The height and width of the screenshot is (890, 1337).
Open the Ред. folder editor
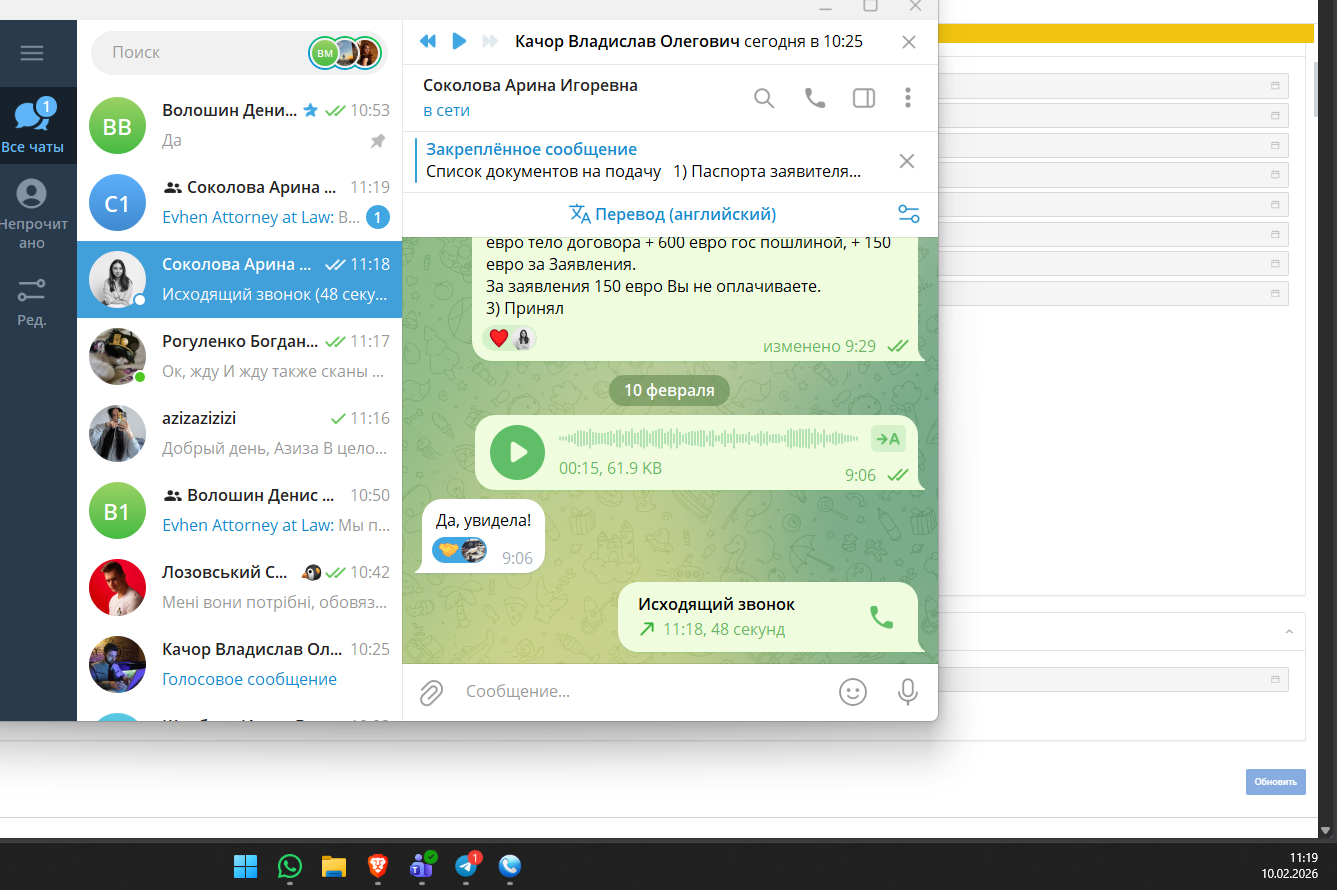(32, 302)
